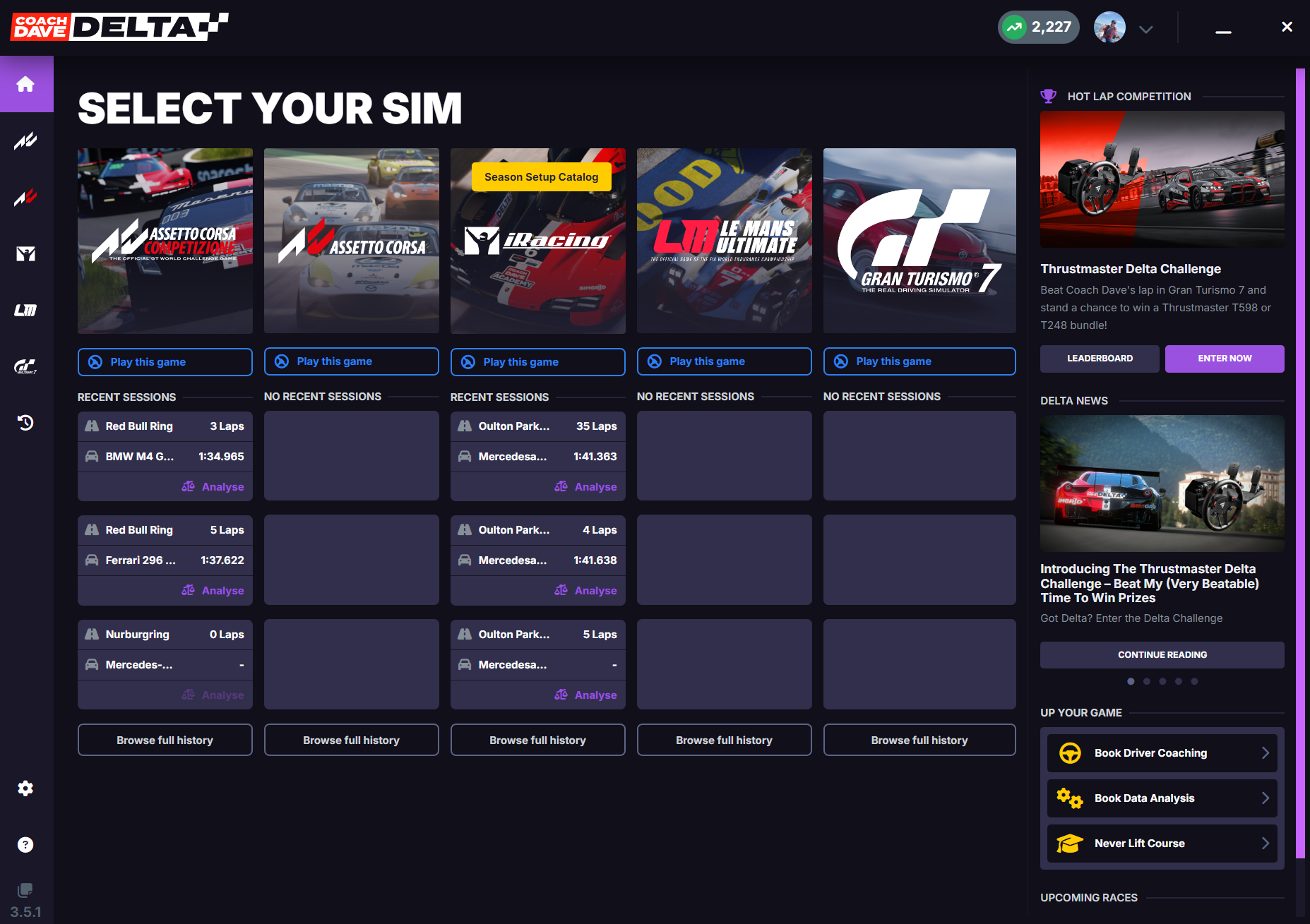Expand the user profile dropdown arrow
This screenshot has height=924, width=1310.
tap(1145, 29)
